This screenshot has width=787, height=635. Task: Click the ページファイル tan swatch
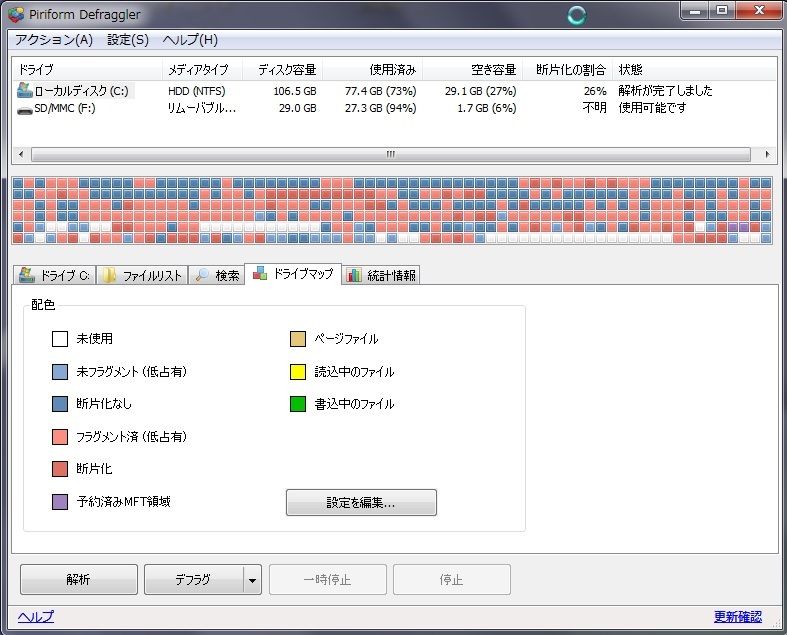point(298,339)
